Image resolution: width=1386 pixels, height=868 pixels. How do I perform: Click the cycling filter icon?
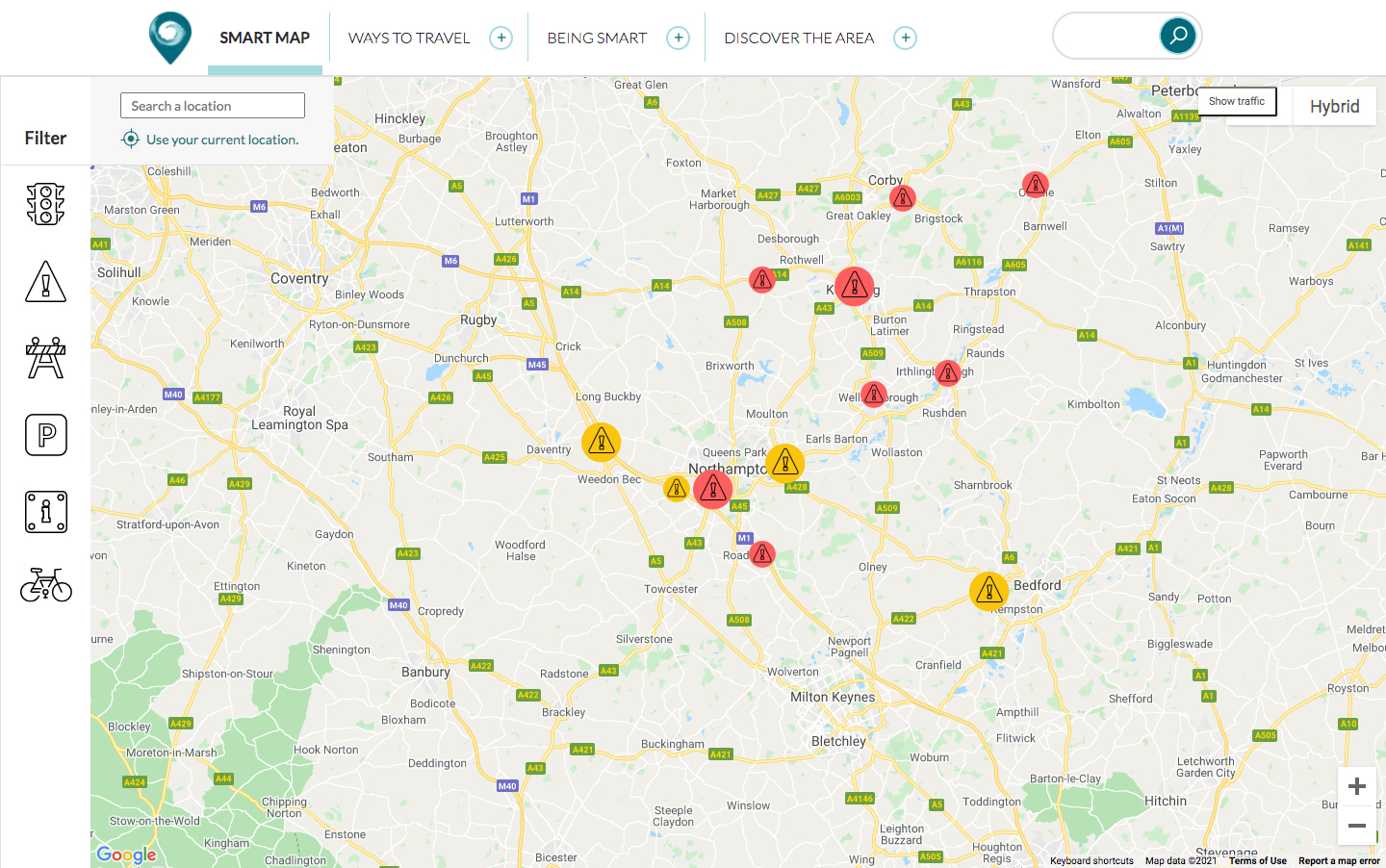coord(45,584)
